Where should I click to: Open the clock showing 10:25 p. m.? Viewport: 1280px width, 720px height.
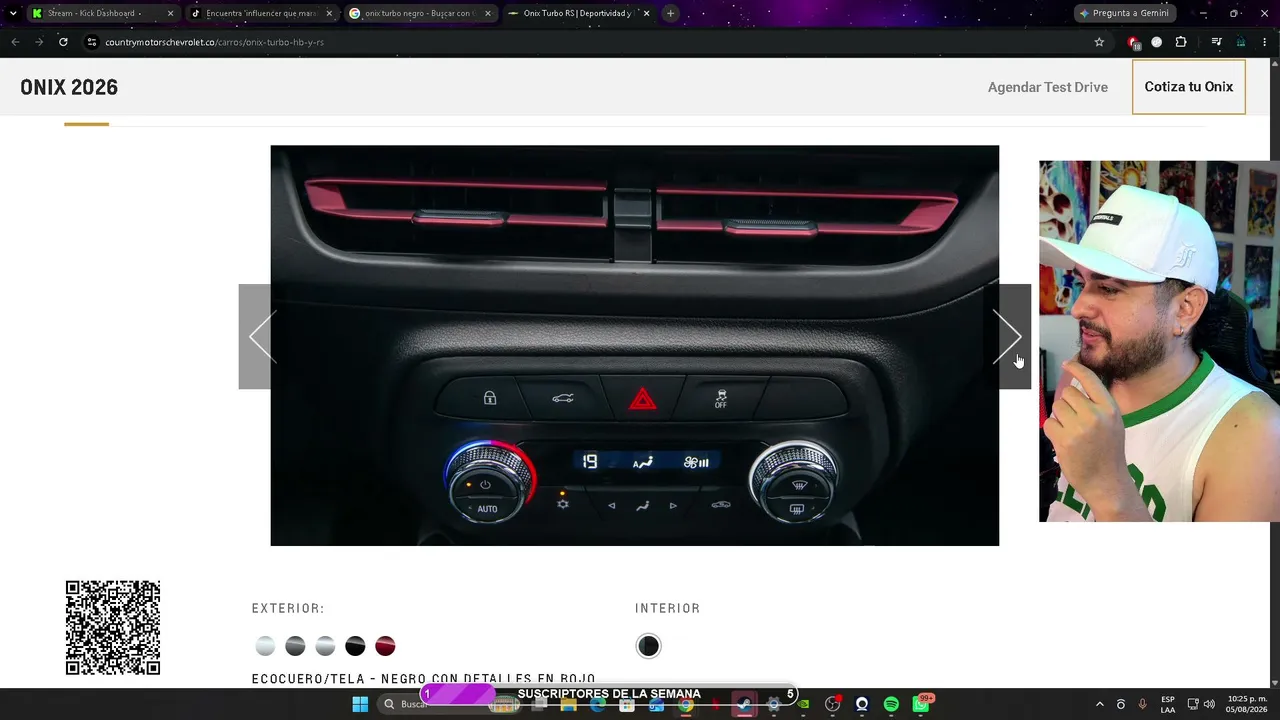1247,704
